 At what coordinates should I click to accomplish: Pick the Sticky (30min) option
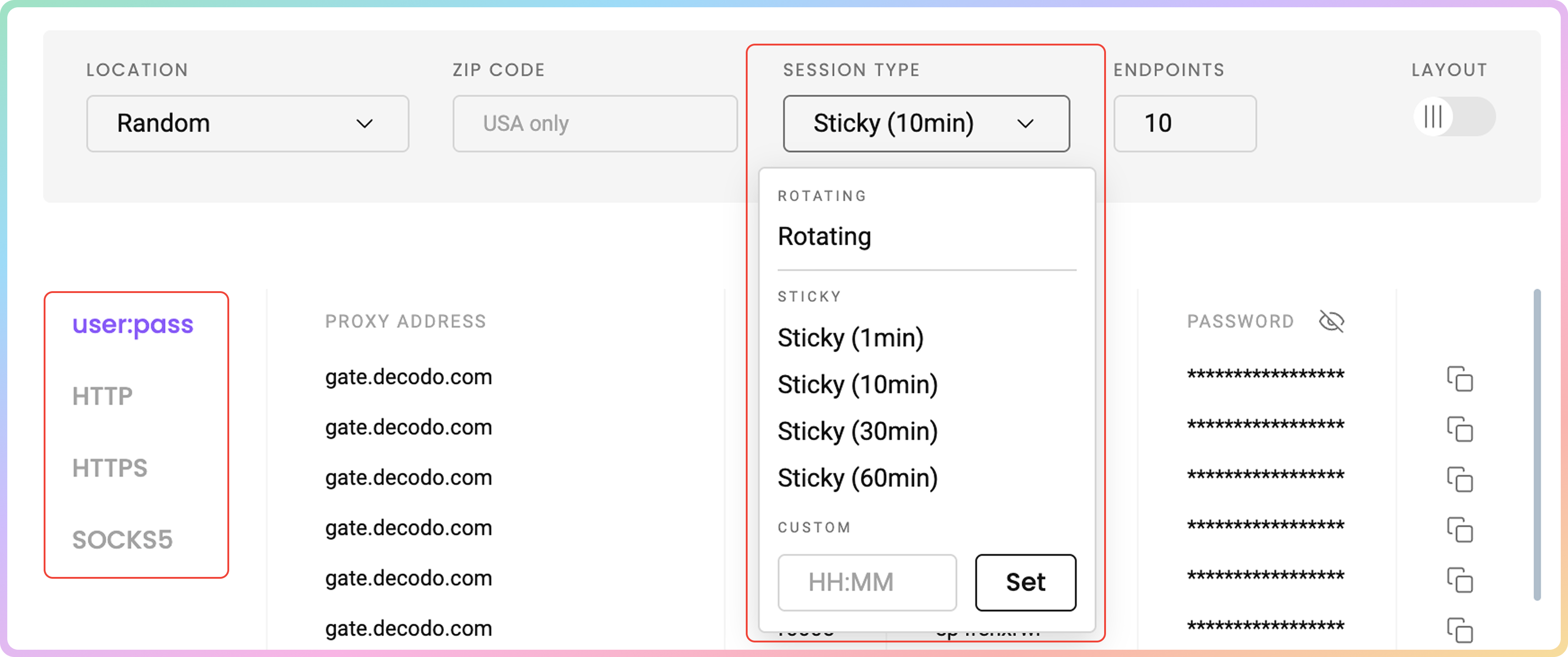857,431
